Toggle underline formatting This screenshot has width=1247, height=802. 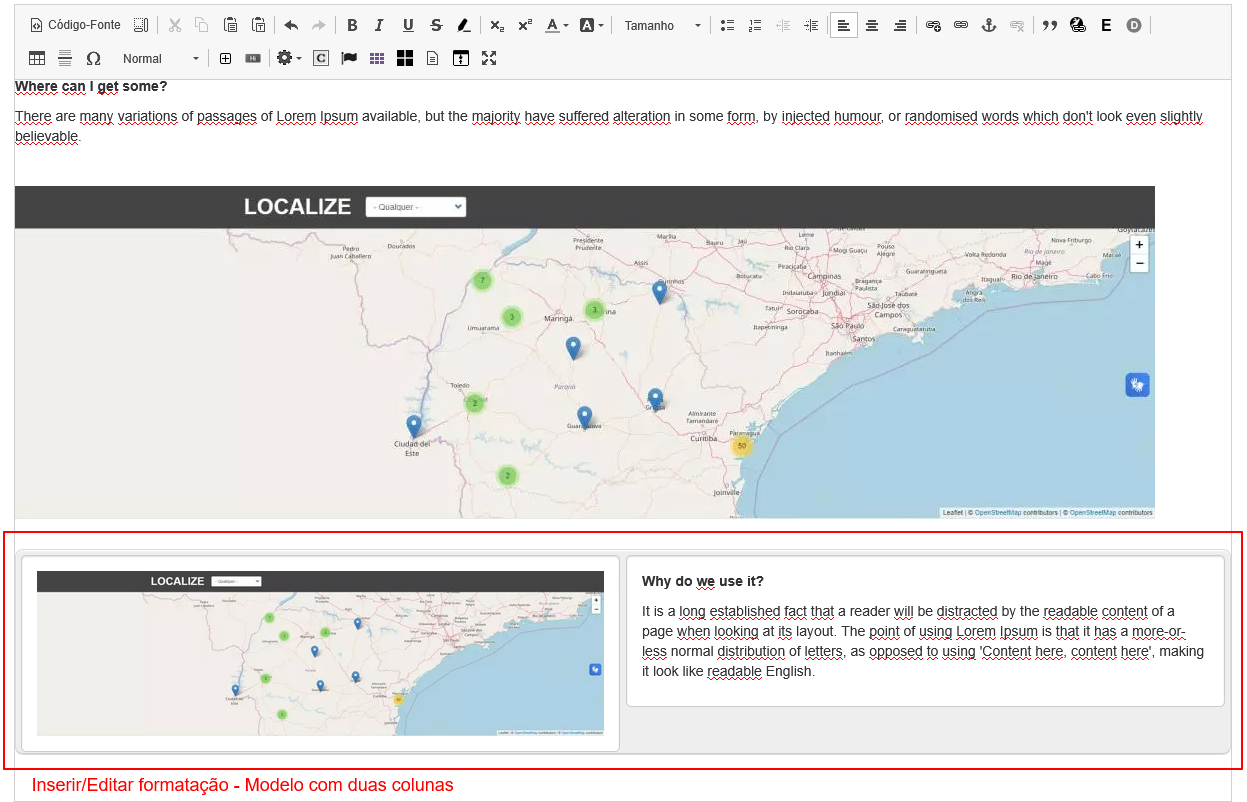[x=408, y=26]
